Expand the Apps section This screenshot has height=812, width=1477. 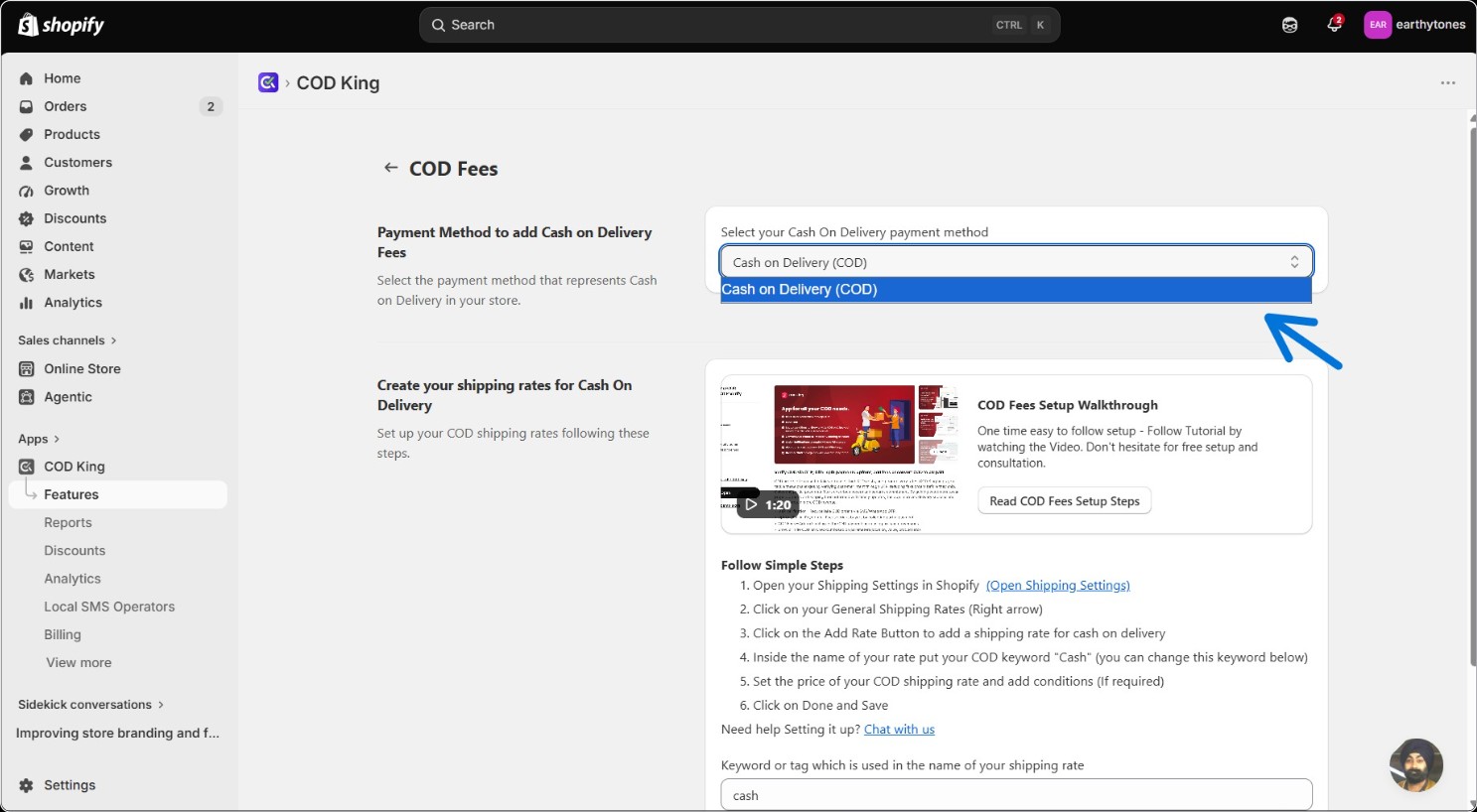pos(39,439)
